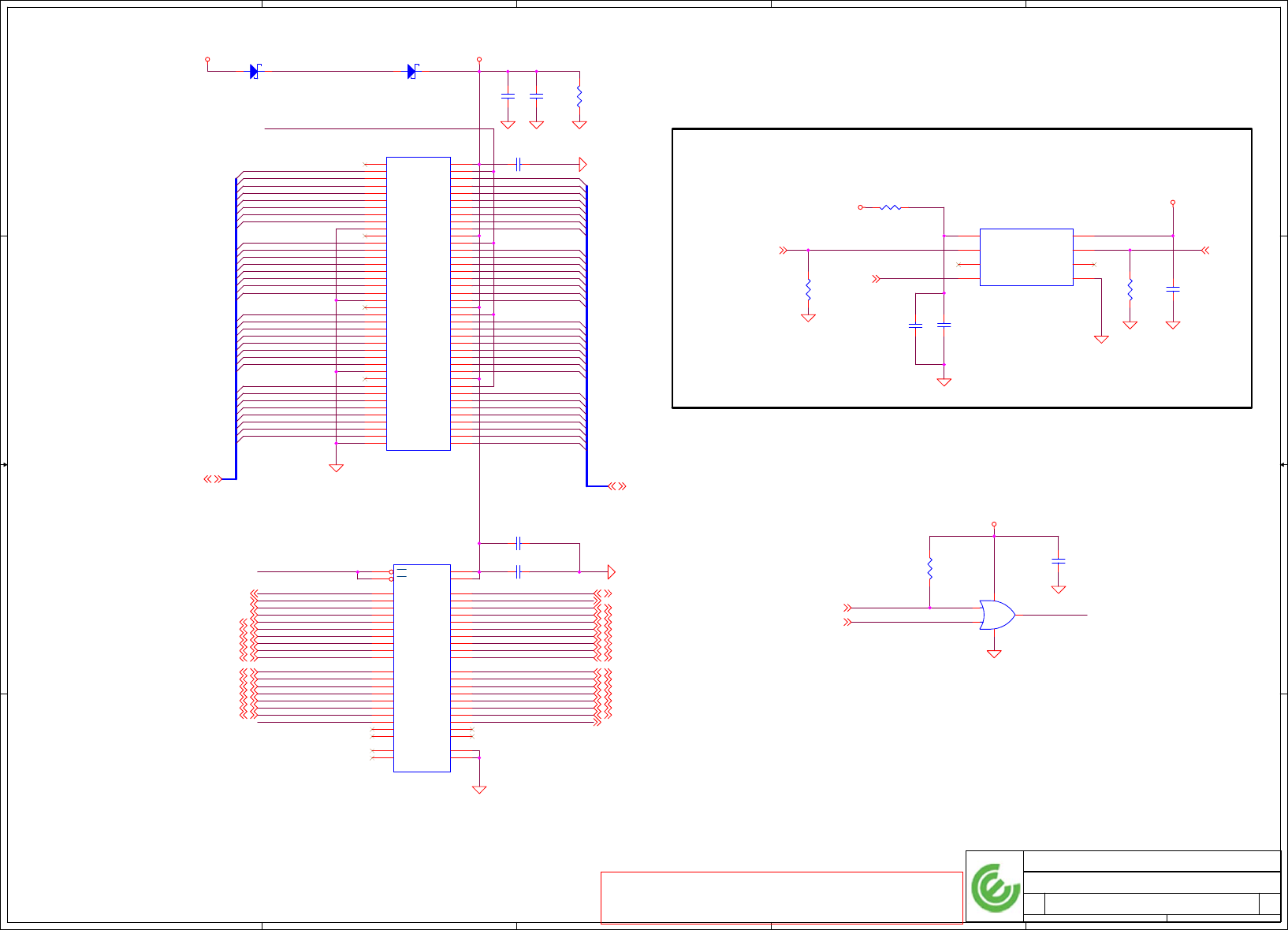Click the ground arrow right of the upper IC capacitor
Viewport: 1288px width, 930px height.
point(583,164)
